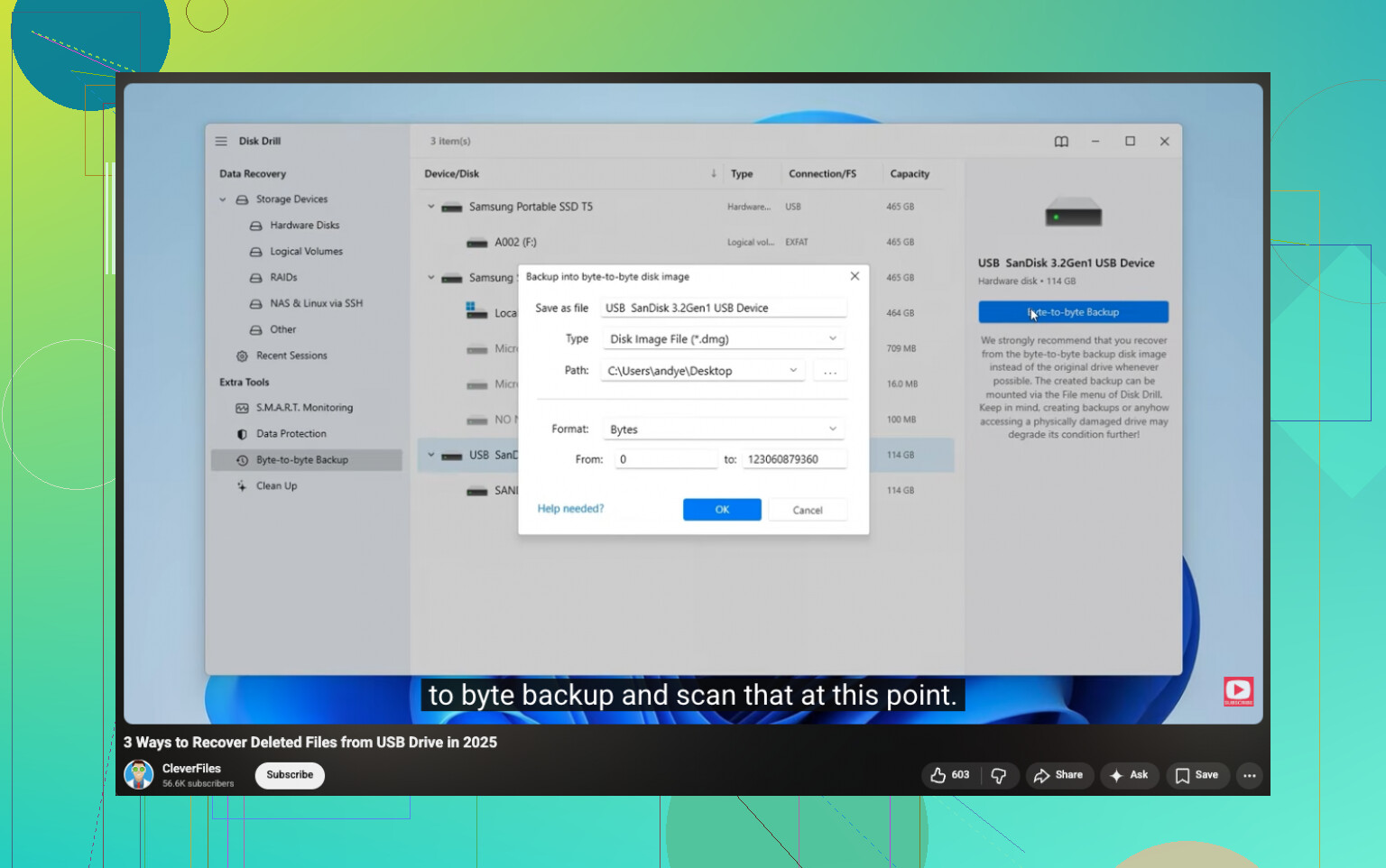Click the Recent Sessions gear icon
Viewport: 1386px width, 868px height.
pos(242,356)
